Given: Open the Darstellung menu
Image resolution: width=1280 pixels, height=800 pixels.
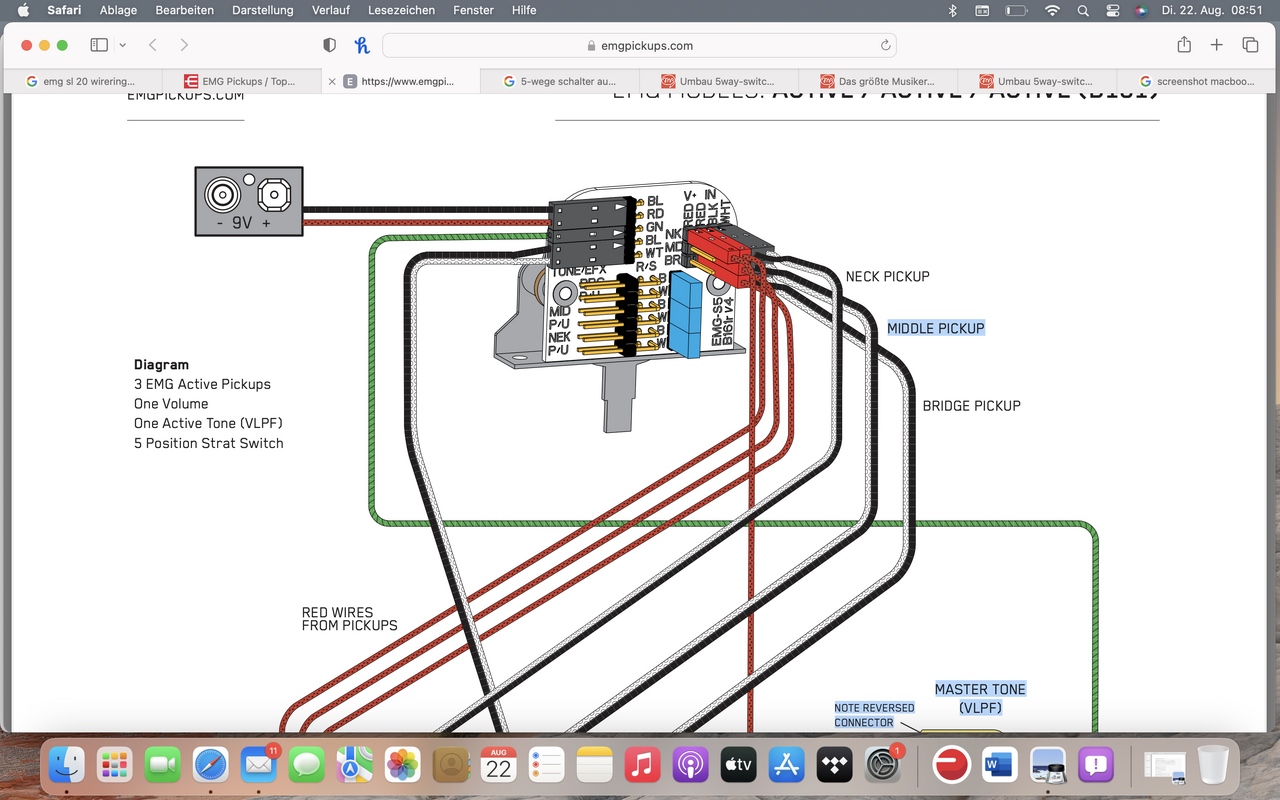Looking at the screenshot, I should click(262, 10).
